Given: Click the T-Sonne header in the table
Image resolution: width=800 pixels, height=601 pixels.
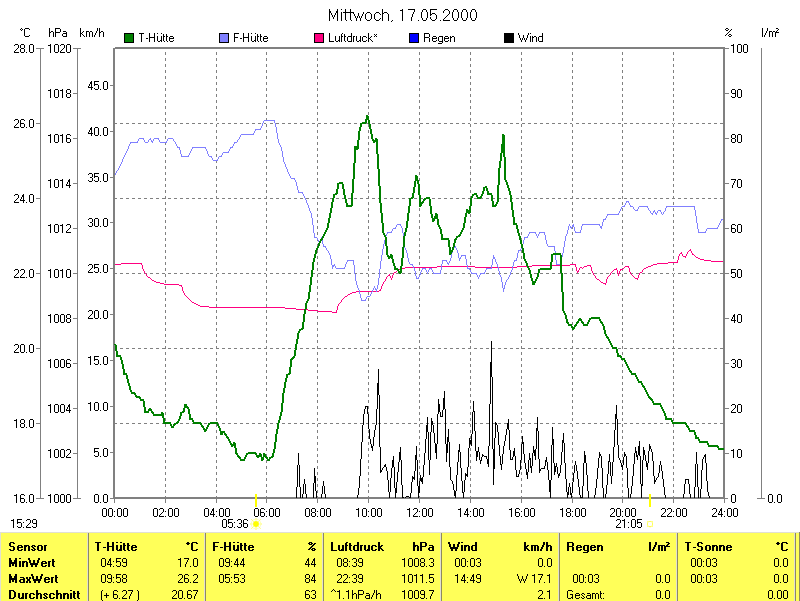Looking at the screenshot, I should coord(707,547).
